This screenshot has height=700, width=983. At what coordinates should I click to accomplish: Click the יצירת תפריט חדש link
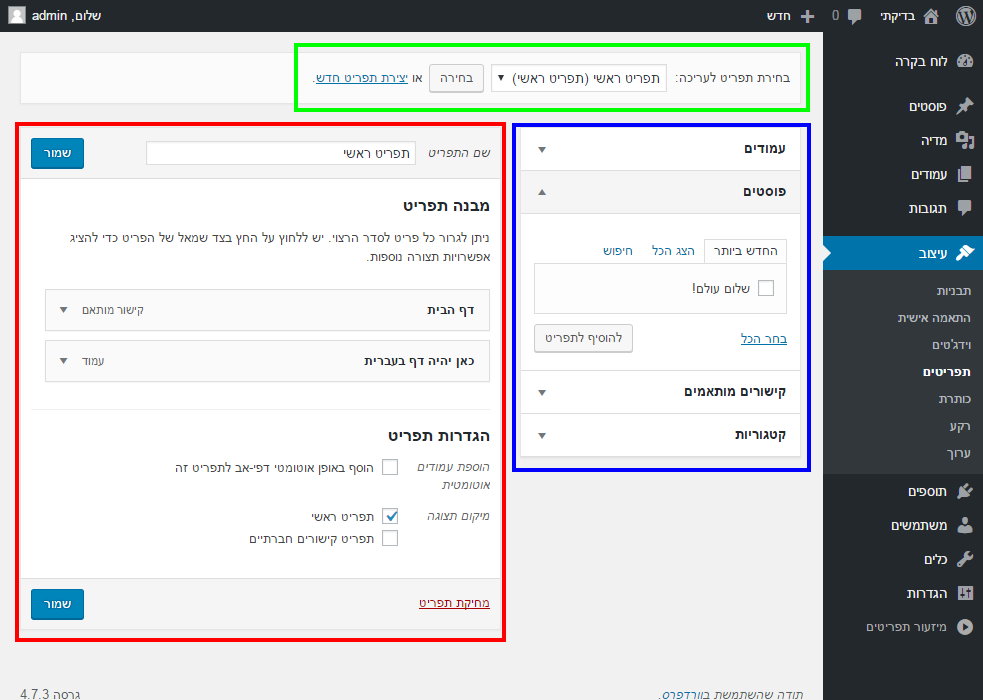pos(362,78)
